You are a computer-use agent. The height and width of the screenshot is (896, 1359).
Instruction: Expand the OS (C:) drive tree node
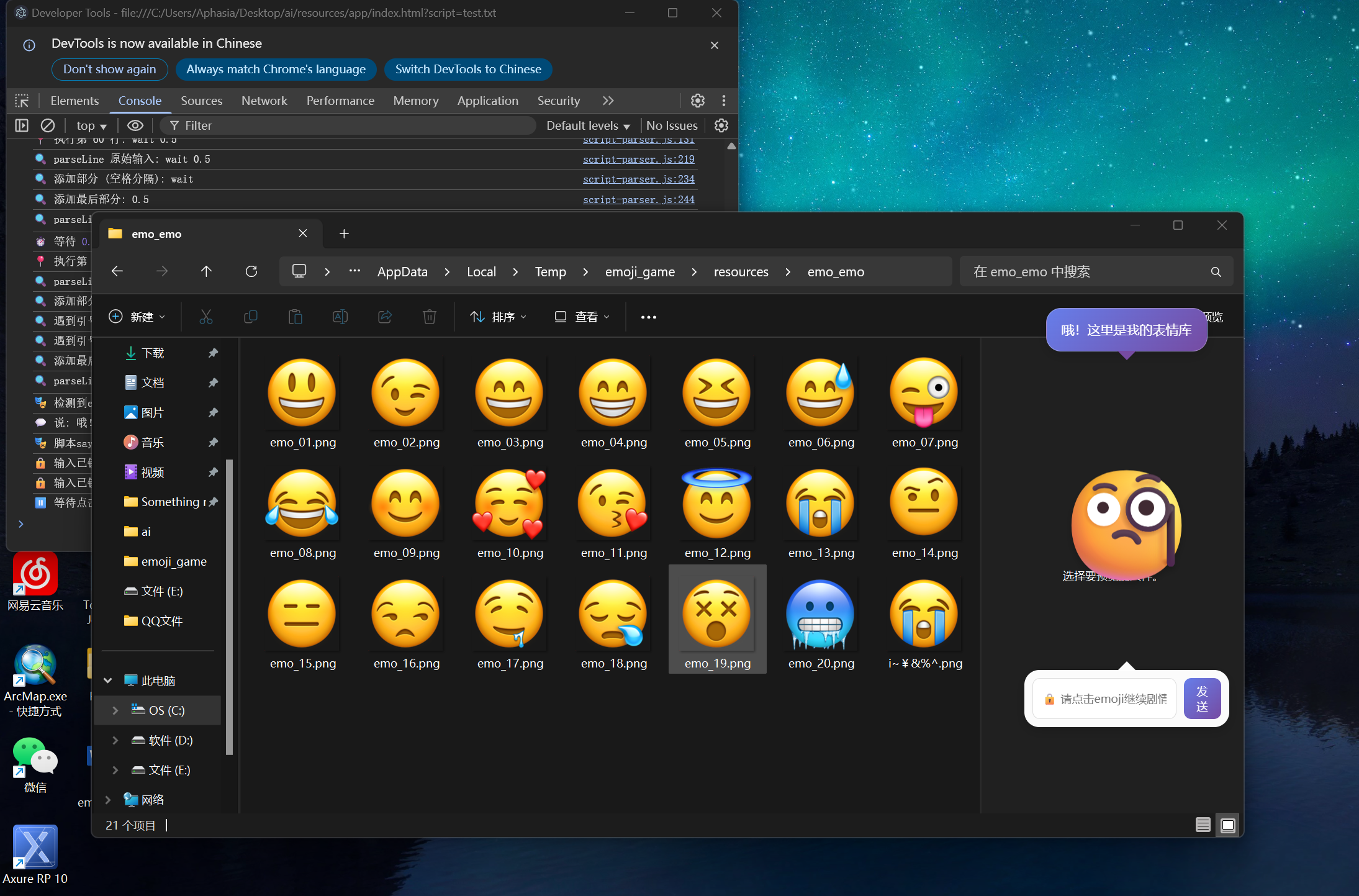[x=115, y=710]
